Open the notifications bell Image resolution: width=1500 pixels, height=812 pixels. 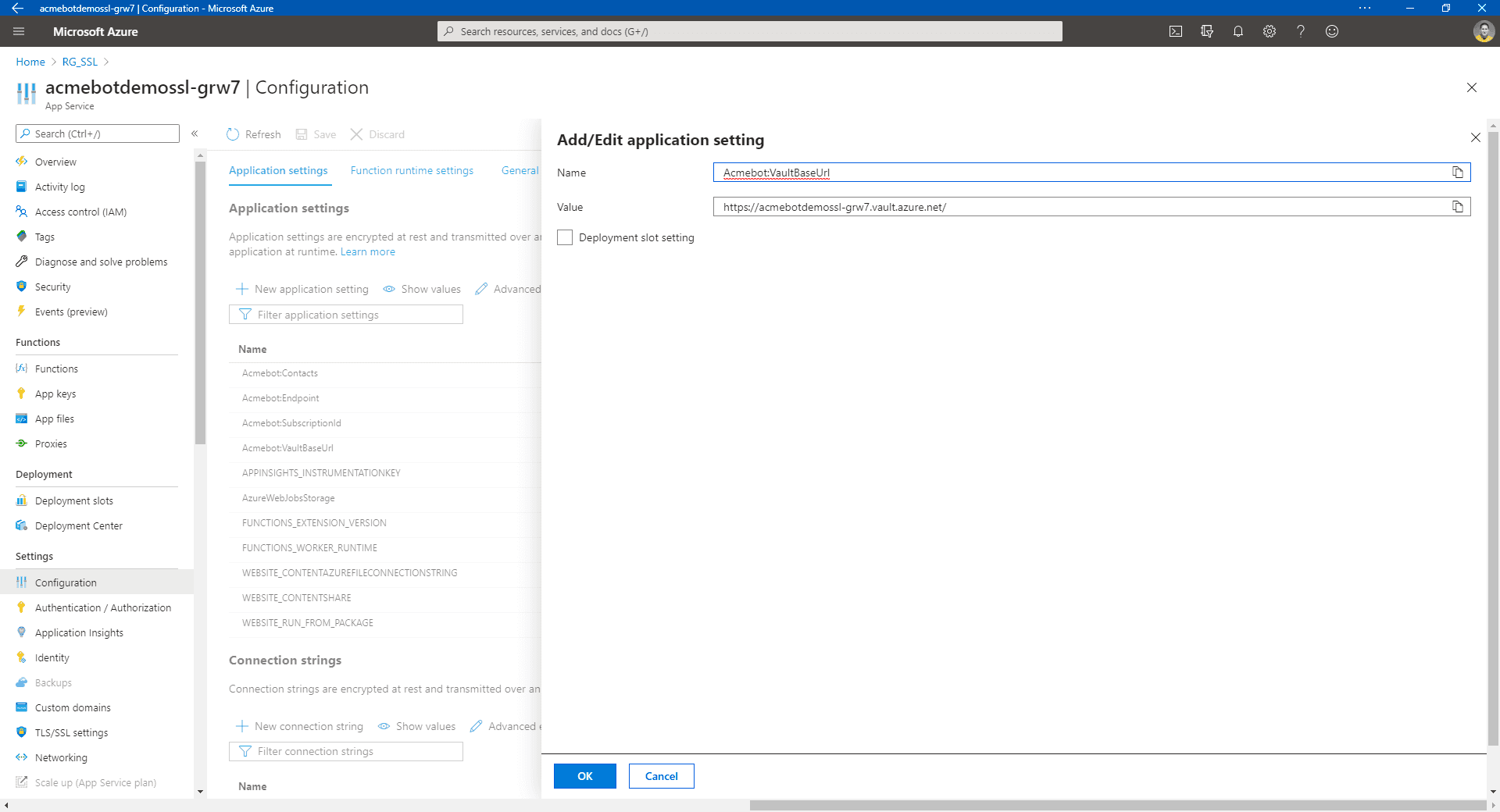point(1238,31)
